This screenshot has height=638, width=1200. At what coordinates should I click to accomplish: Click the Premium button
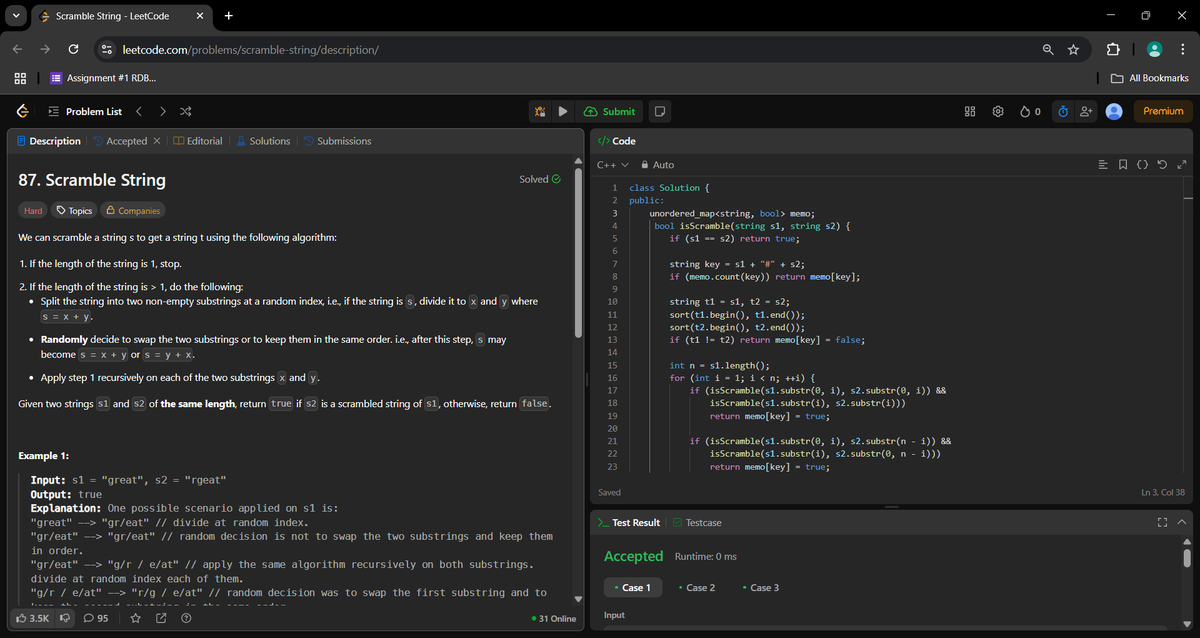pyautogui.click(x=1163, y=111)
